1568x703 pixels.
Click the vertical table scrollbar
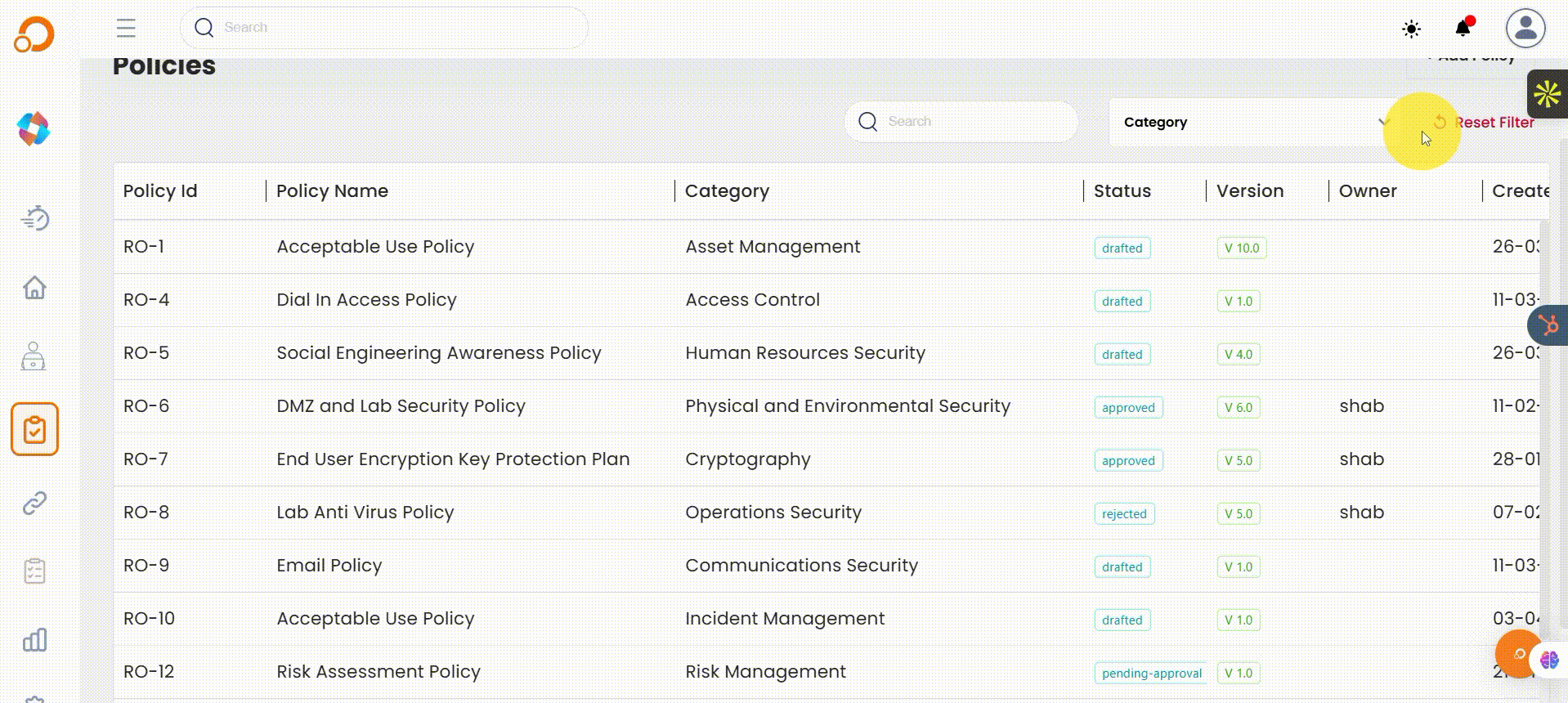coord(1543,409)
